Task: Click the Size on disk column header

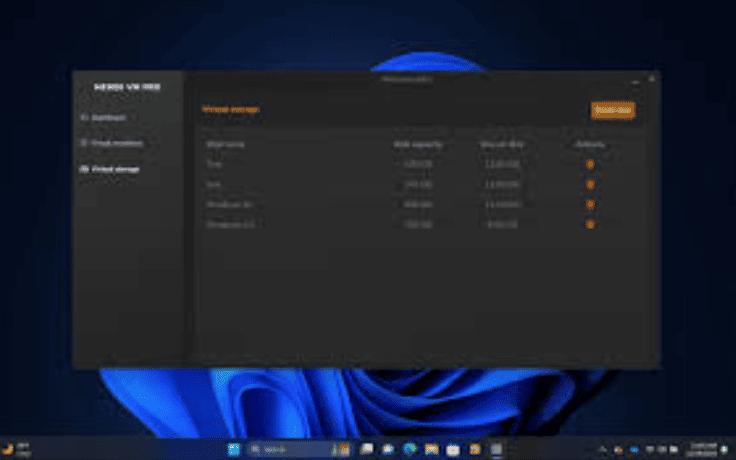Action: pyautogui.click(x=502, y=145)
